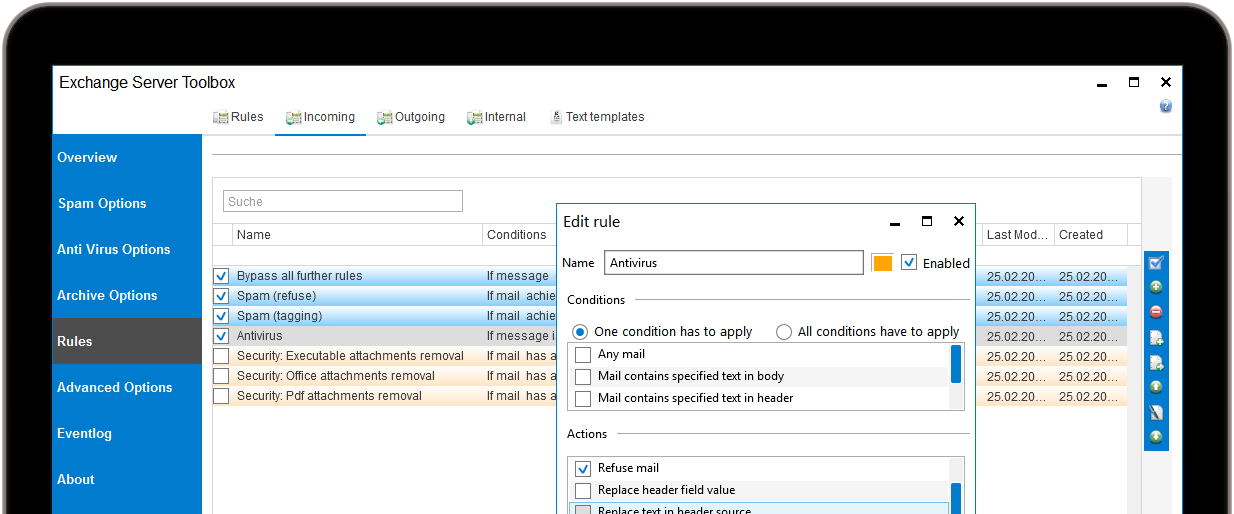Open Advanced Options in the sidebar
This screenshot has height=514, width=1234.
tap(127, 387)
